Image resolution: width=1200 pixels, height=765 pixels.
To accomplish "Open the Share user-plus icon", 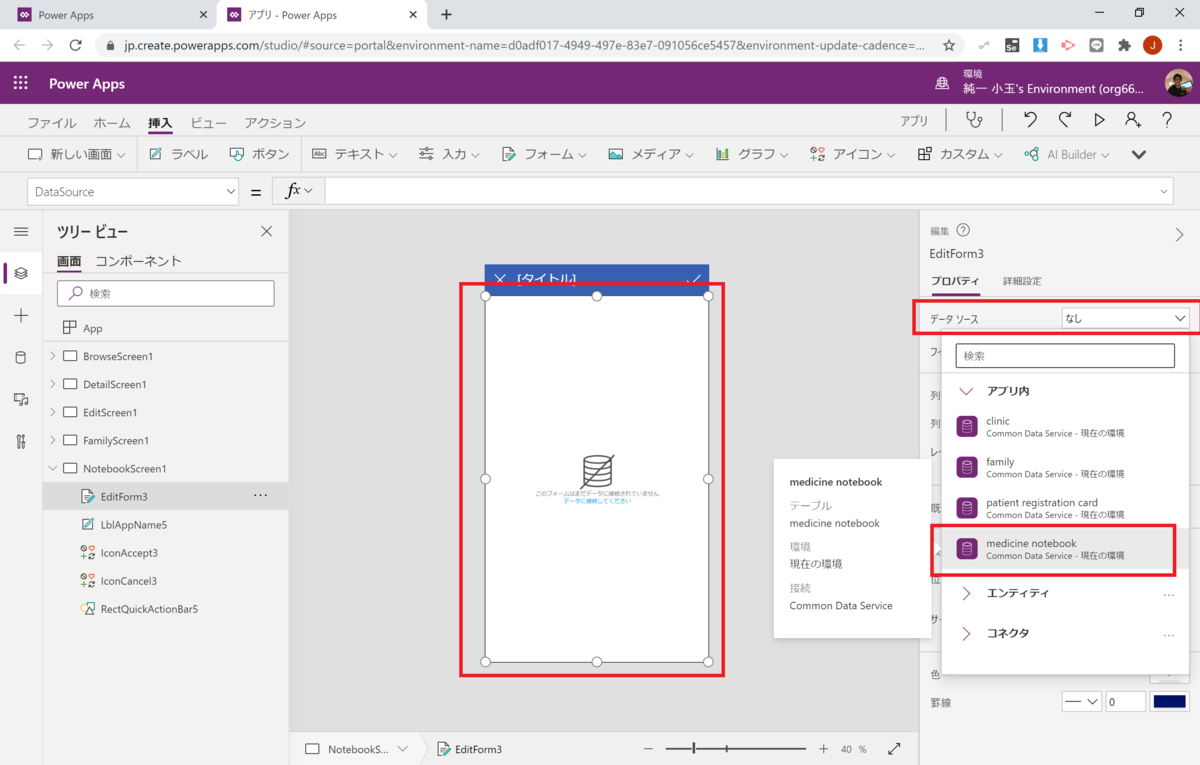I will tap(1132, 120).
